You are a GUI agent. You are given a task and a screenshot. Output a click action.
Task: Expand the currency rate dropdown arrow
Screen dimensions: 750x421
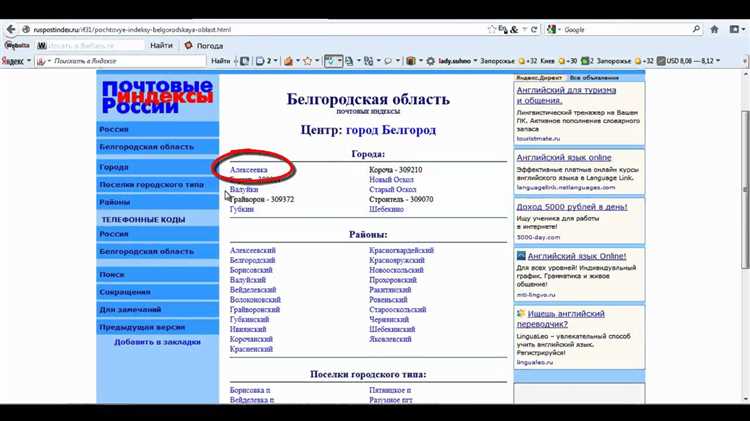click(x=717, y=61)
